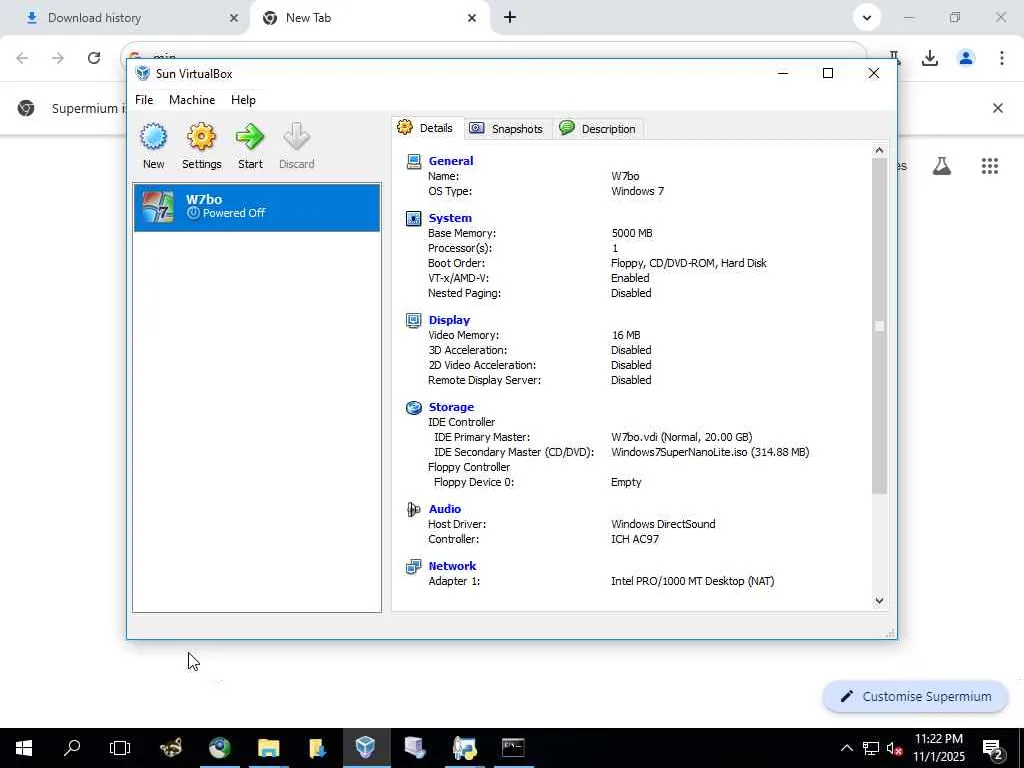Select the Download history browser tab

[124, 18]
